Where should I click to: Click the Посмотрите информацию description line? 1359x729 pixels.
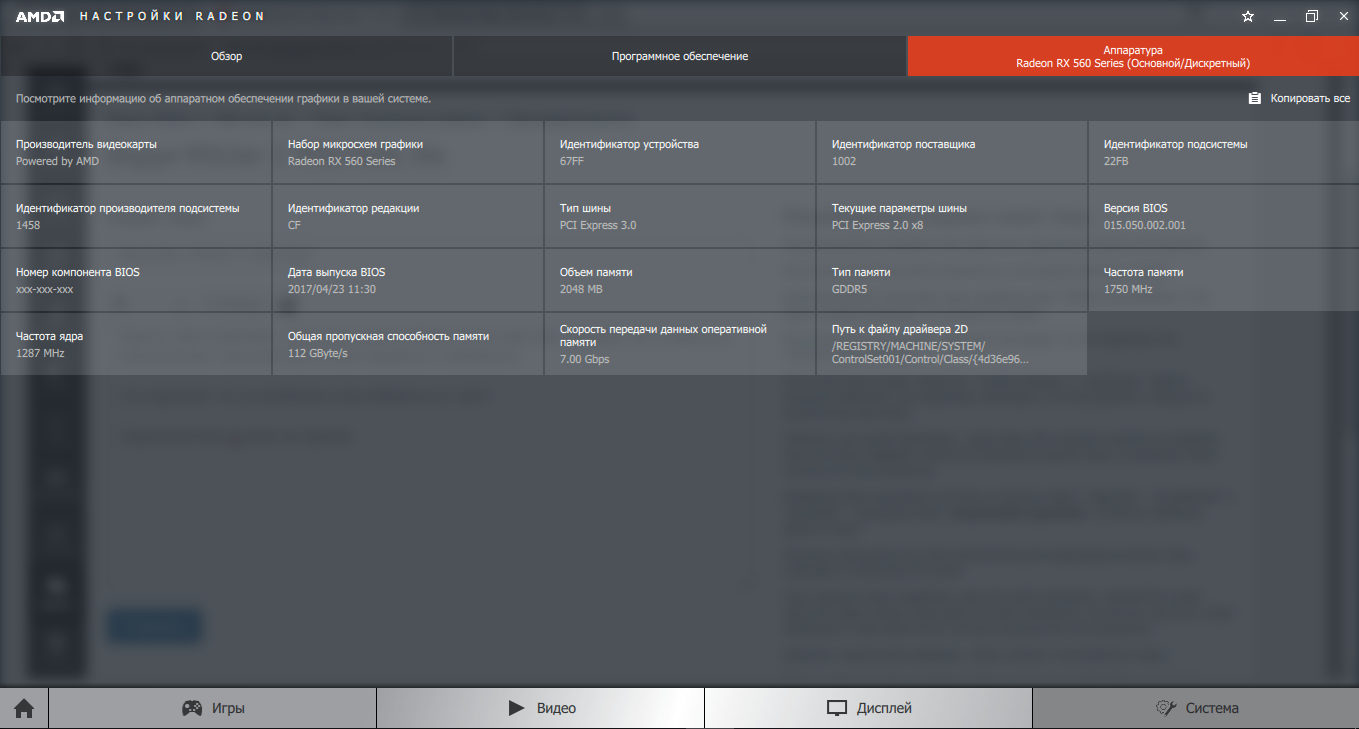point(223,99)
